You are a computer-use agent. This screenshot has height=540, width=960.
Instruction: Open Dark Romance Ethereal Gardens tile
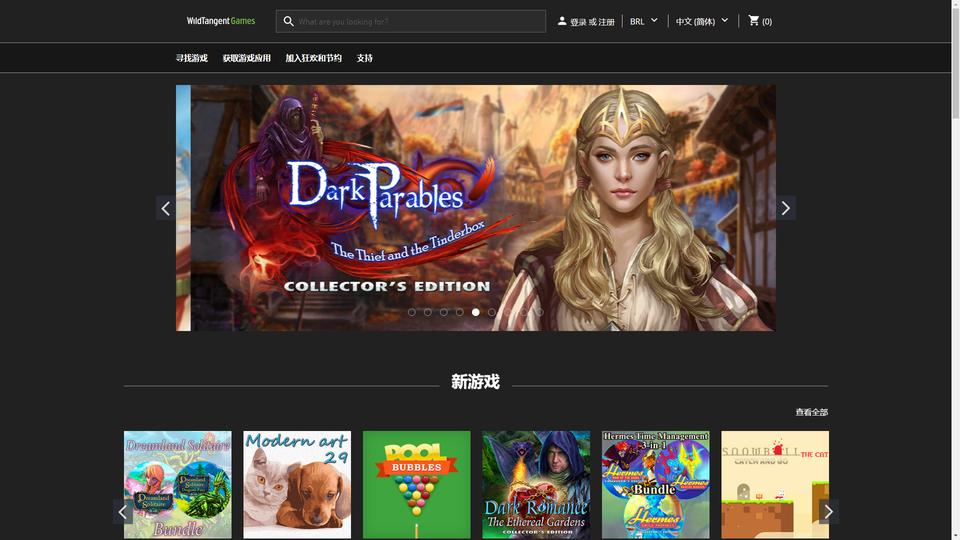pyautogui.click(x=536, y=485)
